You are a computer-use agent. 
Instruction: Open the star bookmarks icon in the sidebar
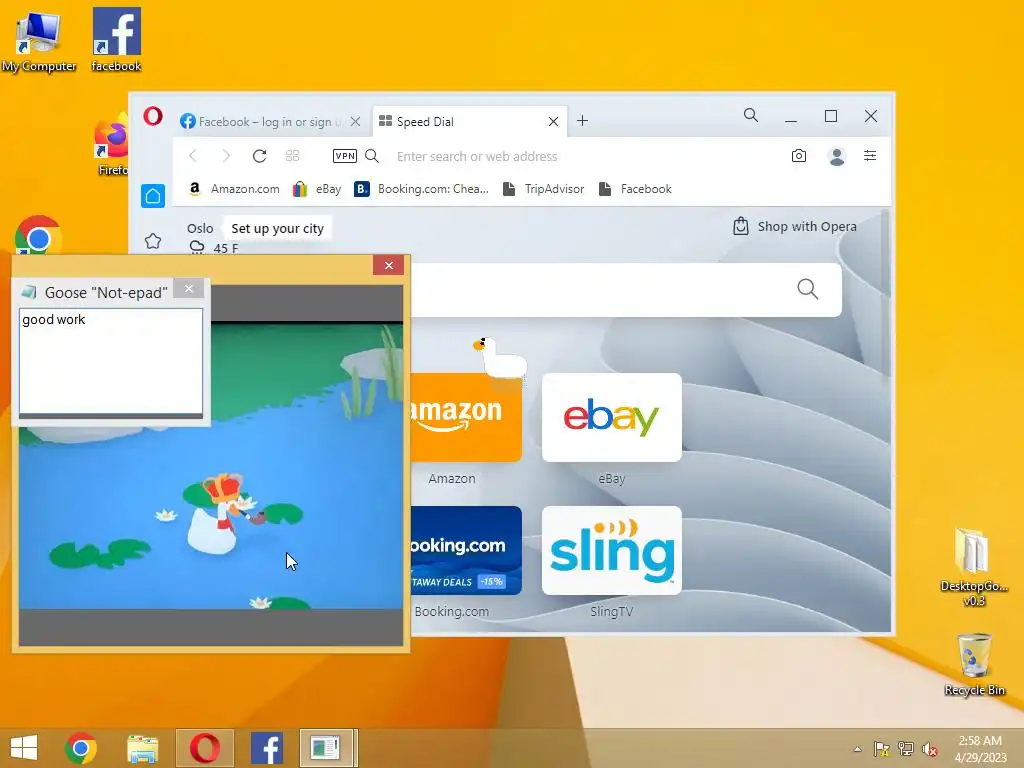tap(153, 241)
